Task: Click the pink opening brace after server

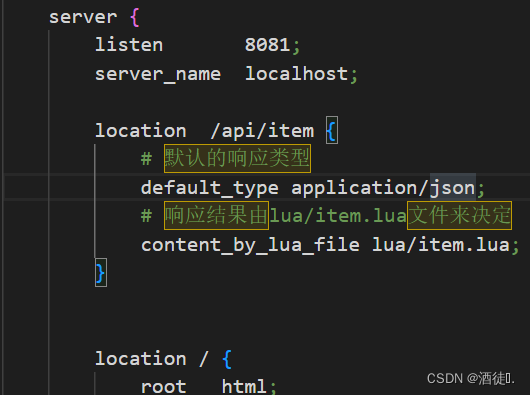Action: (135, 17)
